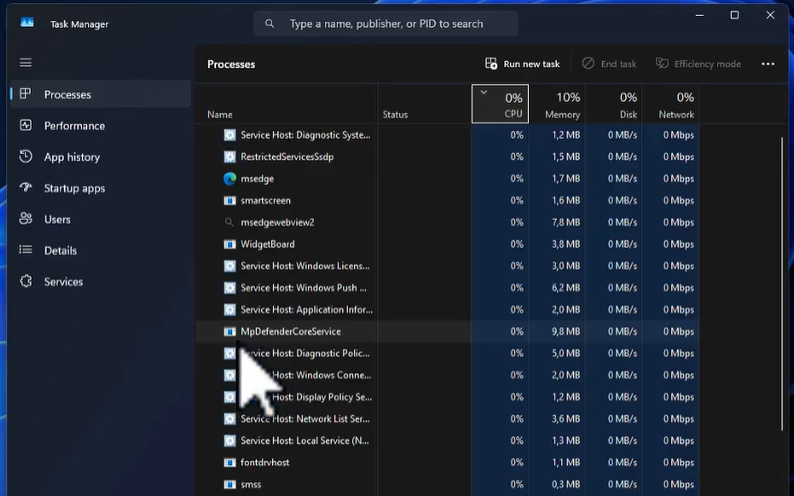This screenshot has width=794, height=496.
Task: Select the Startup apps sidebar icon
Action: pyautogui.click(x=25, y=188)
